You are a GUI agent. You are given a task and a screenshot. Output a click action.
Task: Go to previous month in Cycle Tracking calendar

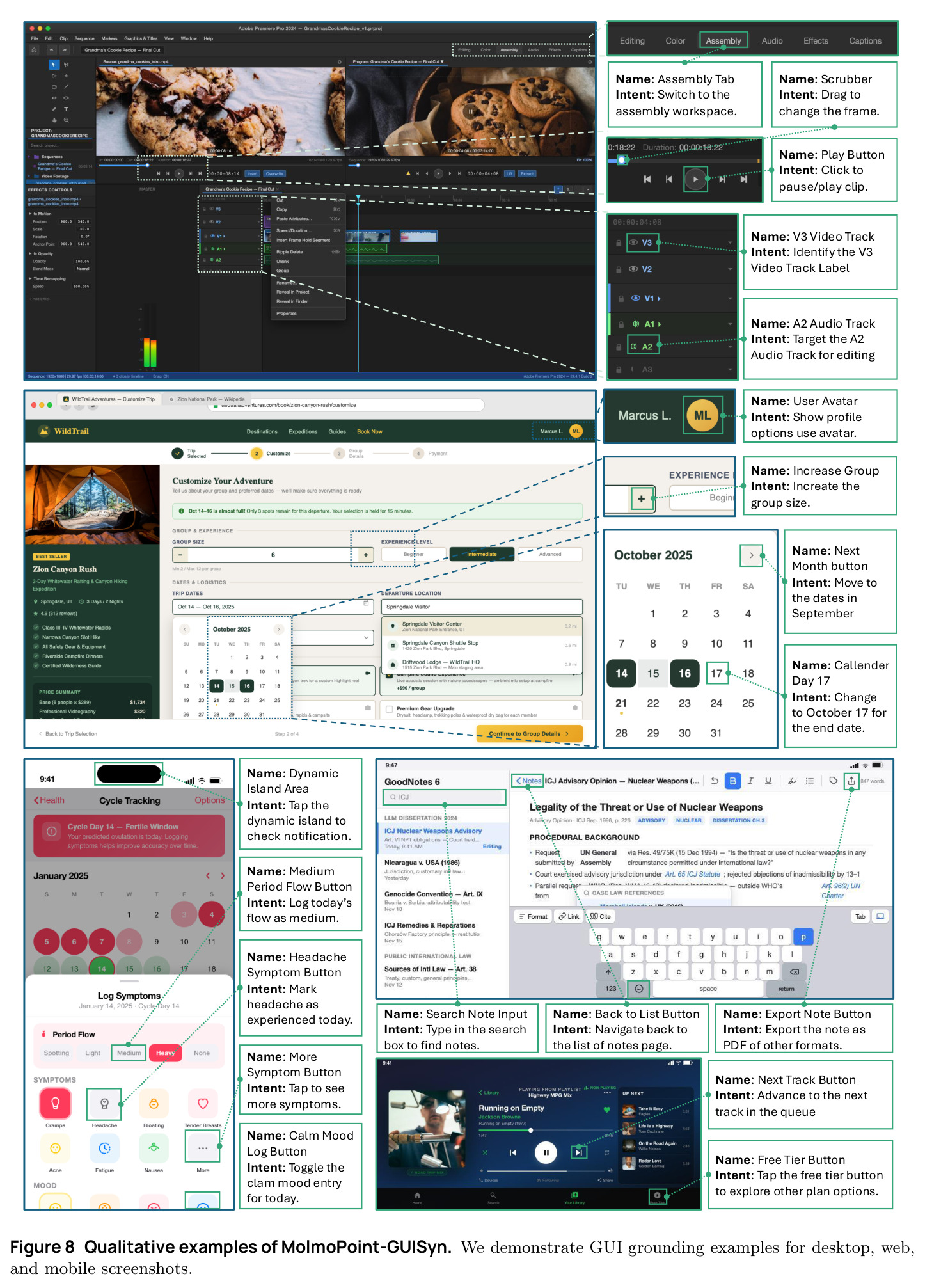point(208,875)
